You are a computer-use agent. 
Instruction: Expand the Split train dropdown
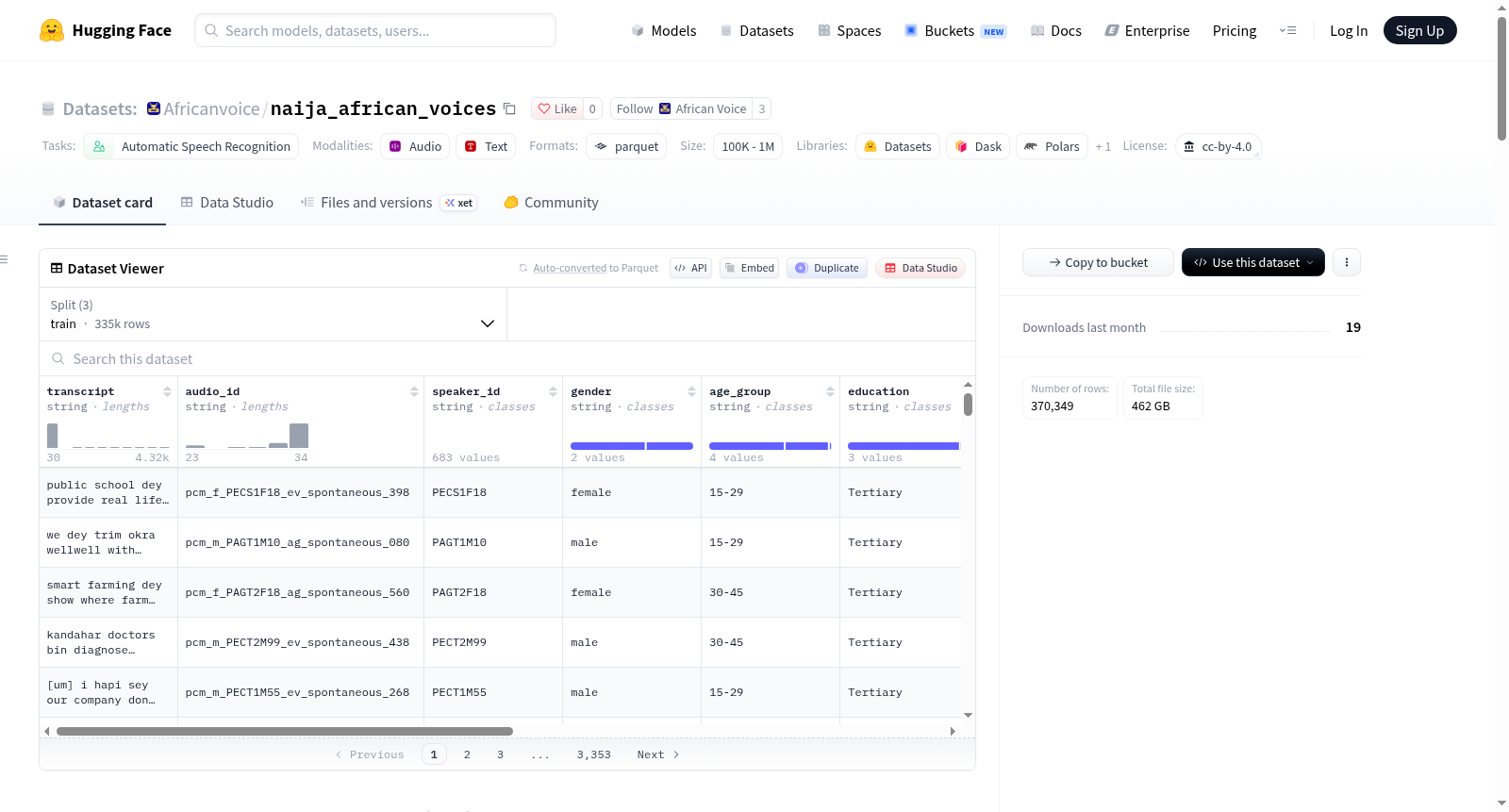click(273, 314)
